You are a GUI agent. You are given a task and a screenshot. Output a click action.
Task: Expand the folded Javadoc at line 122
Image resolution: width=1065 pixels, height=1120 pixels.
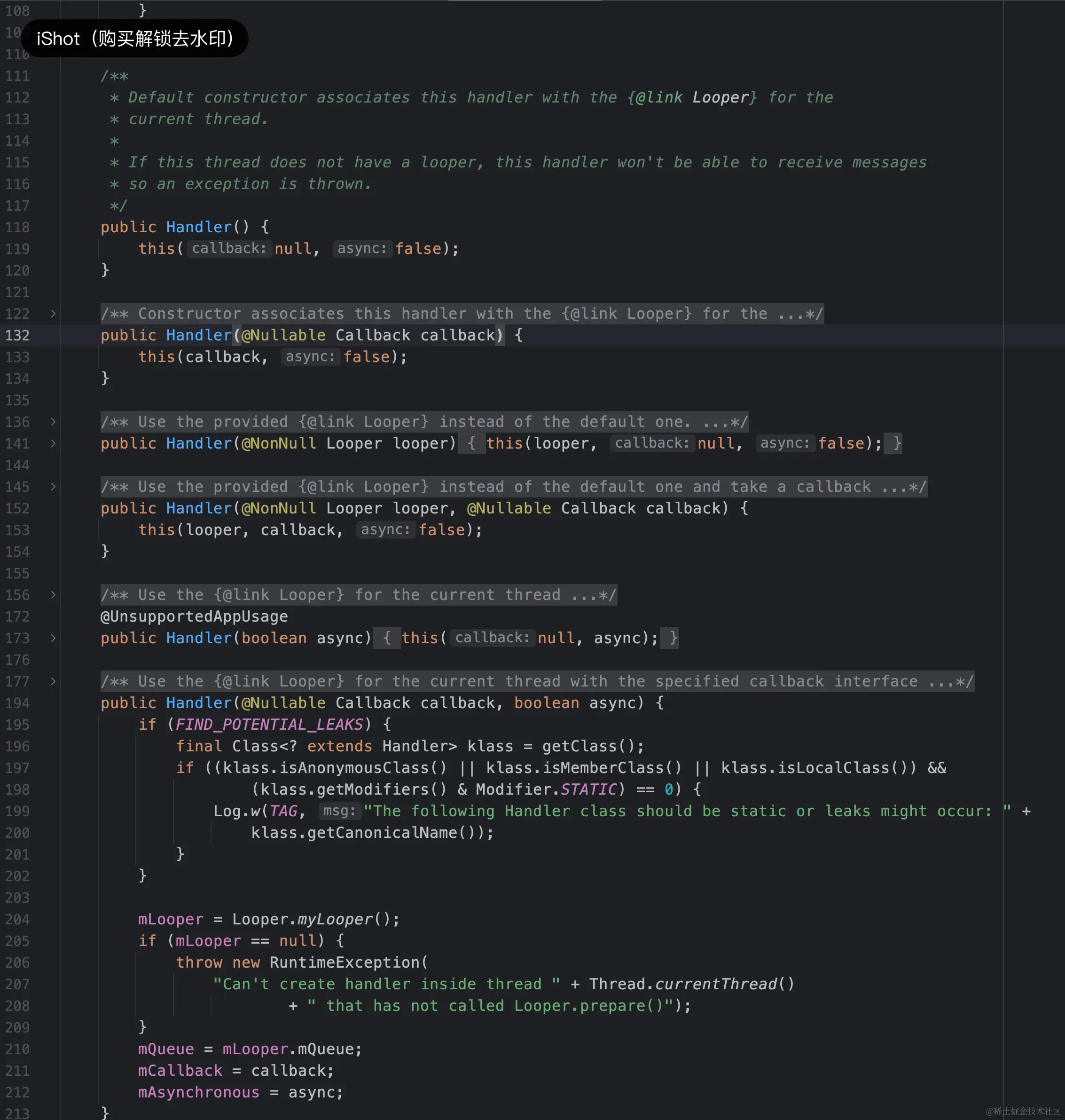click(x=53, y=314)
